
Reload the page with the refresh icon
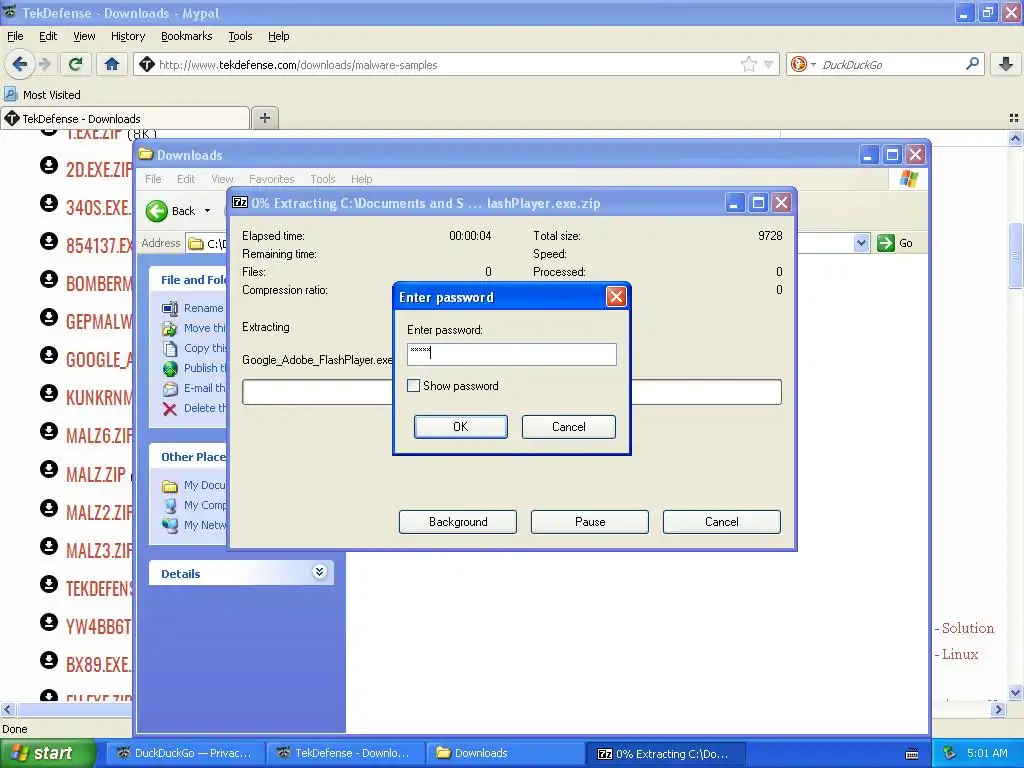coord(76,64)
